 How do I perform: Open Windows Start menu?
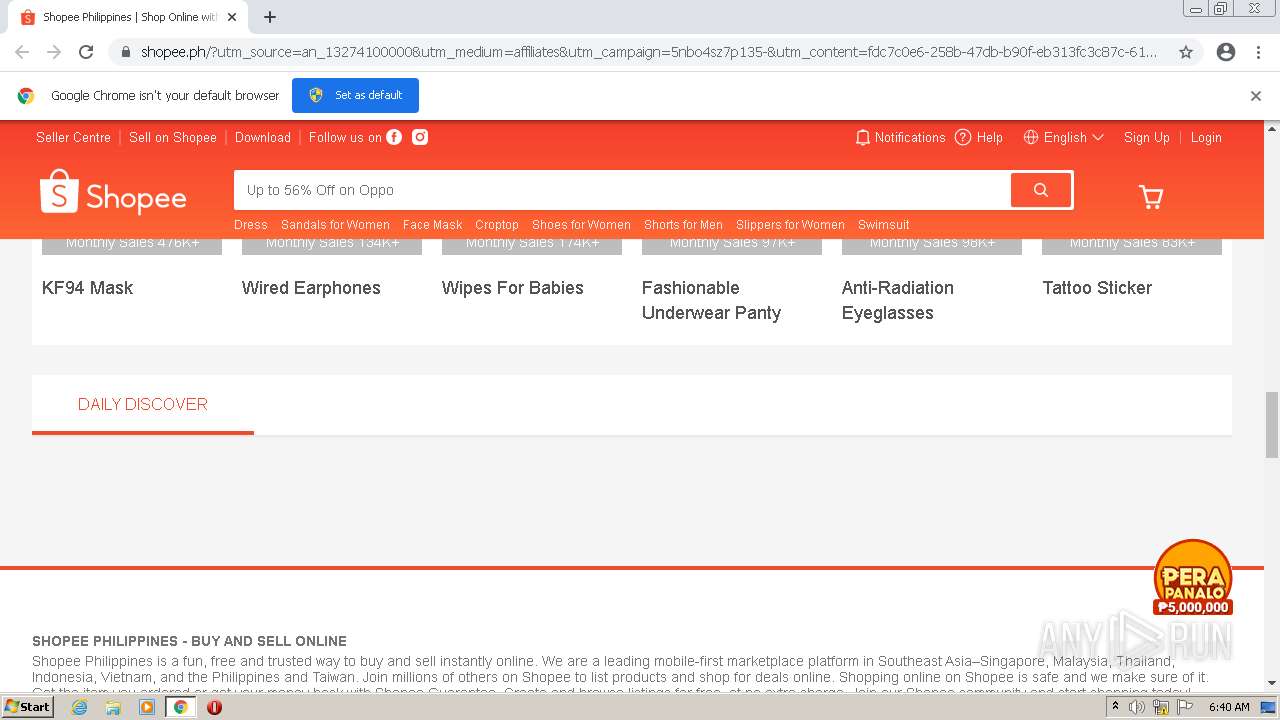click(28, 707)
